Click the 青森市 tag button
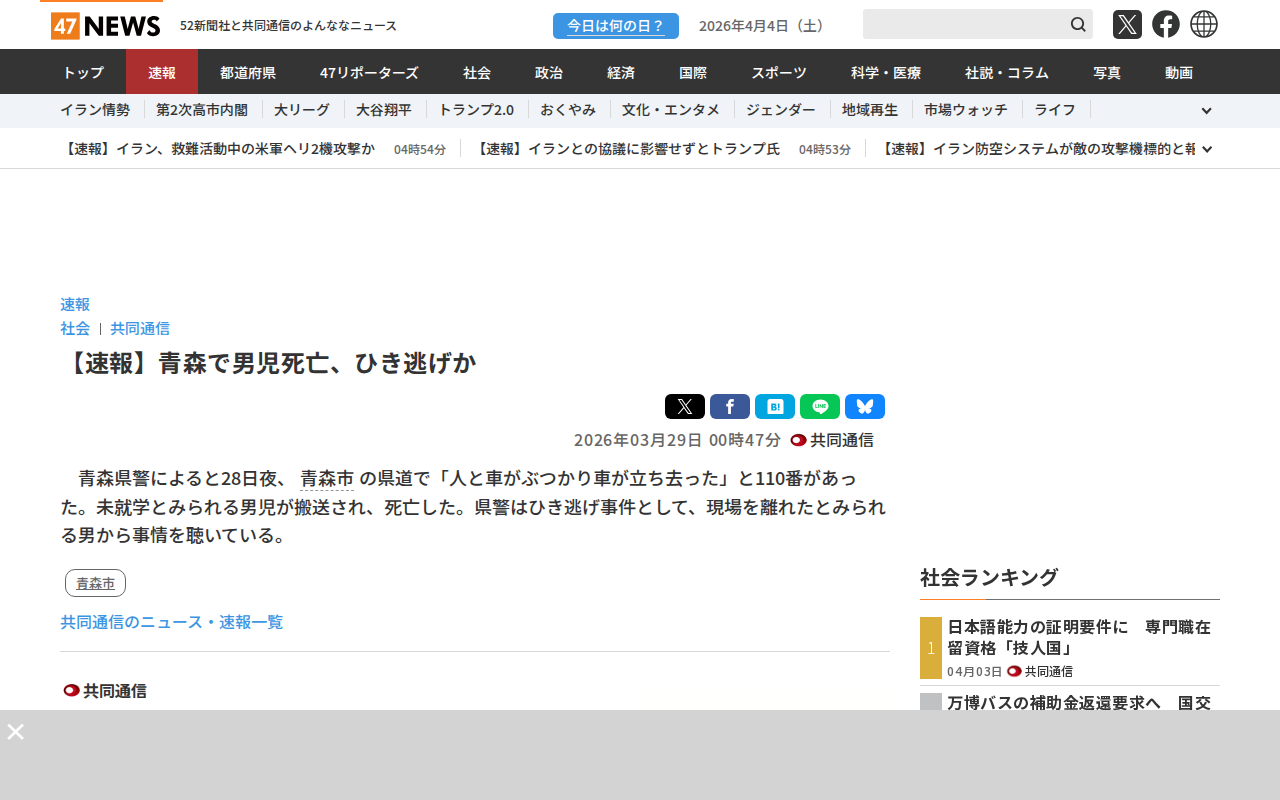Screen dimensions: 1280x800 [x=95, y=583]
